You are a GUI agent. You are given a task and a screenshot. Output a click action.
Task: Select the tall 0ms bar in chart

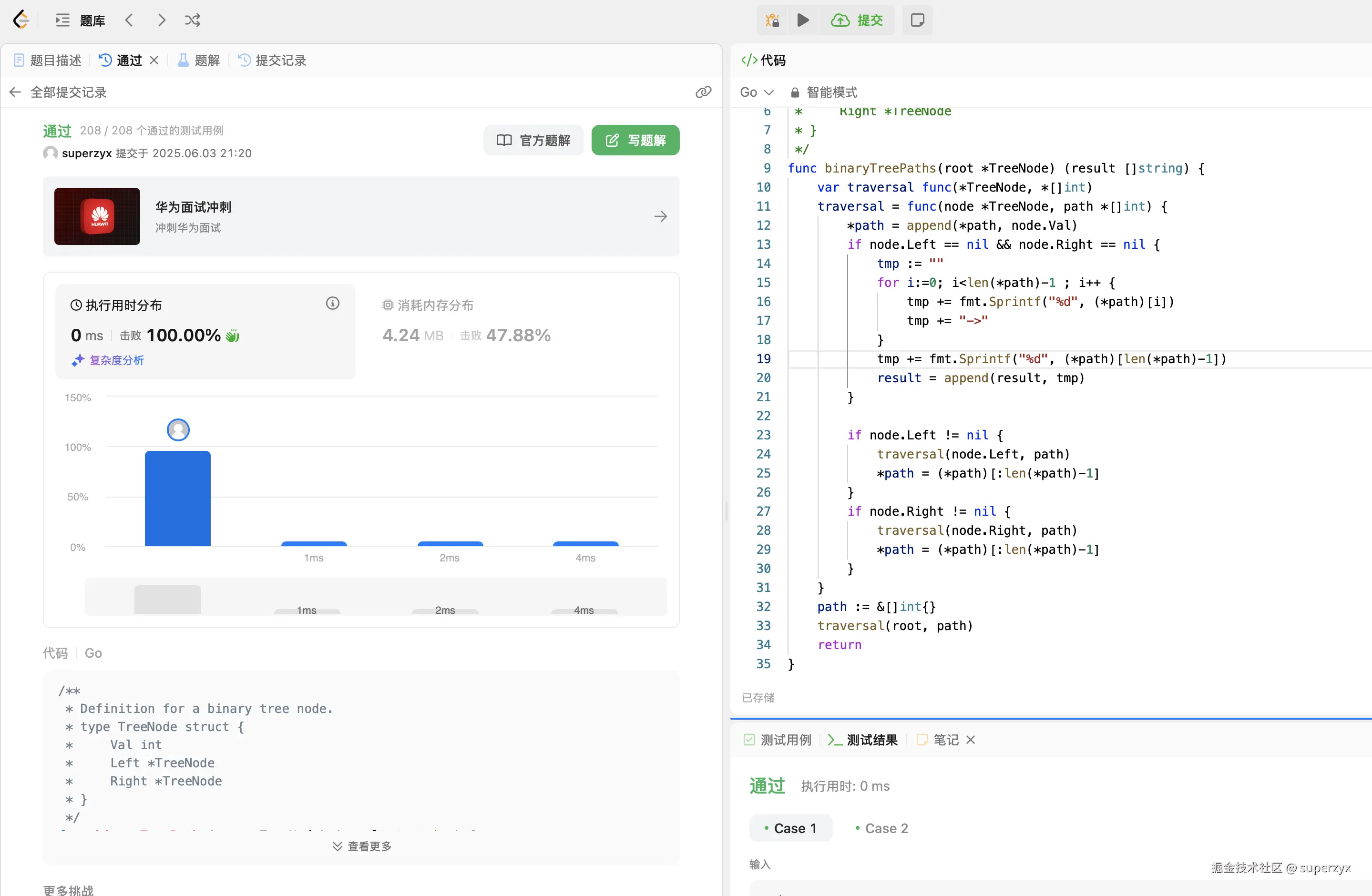pos(177,499)
